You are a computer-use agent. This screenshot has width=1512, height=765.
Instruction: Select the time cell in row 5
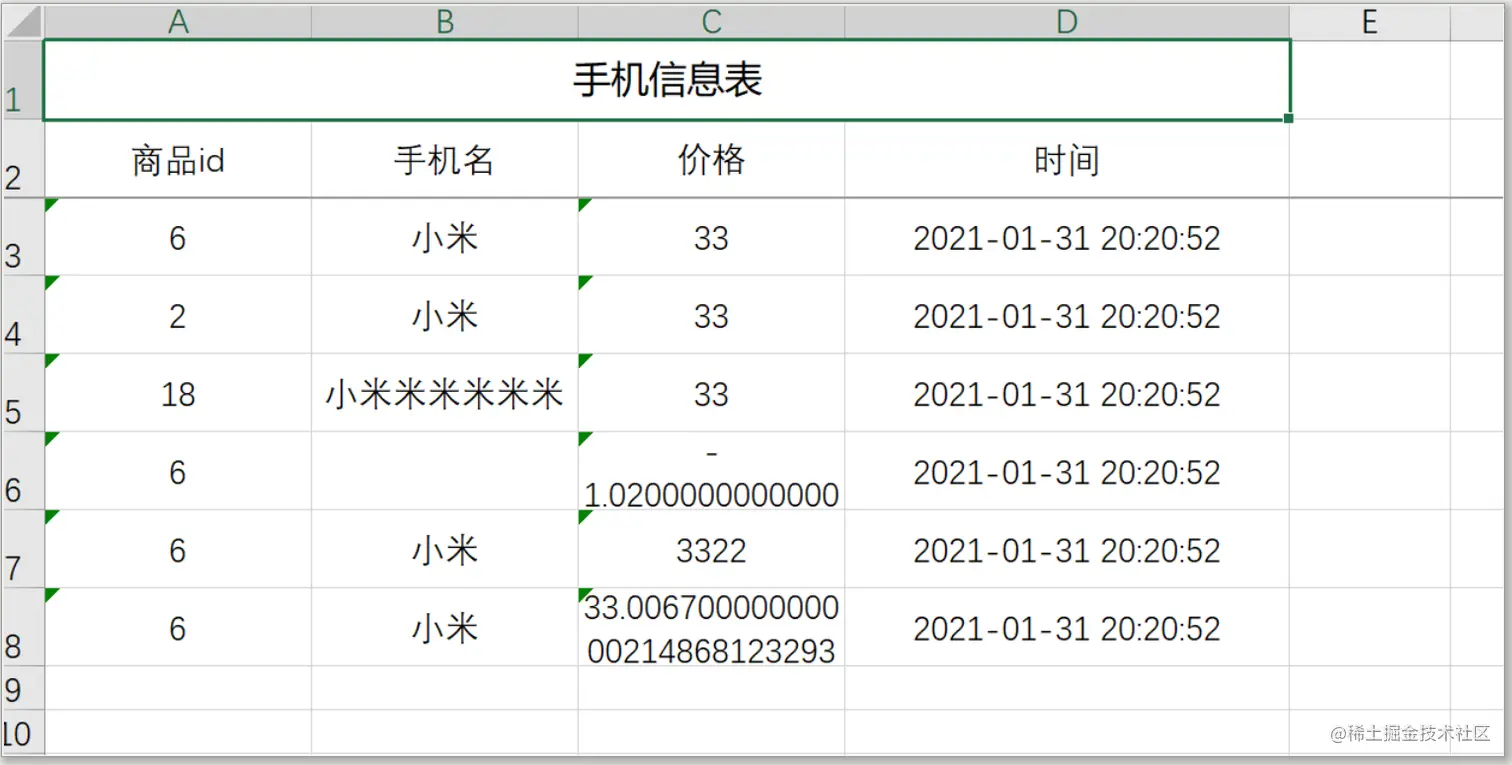pyautogui.click(x=1067, y=393)
